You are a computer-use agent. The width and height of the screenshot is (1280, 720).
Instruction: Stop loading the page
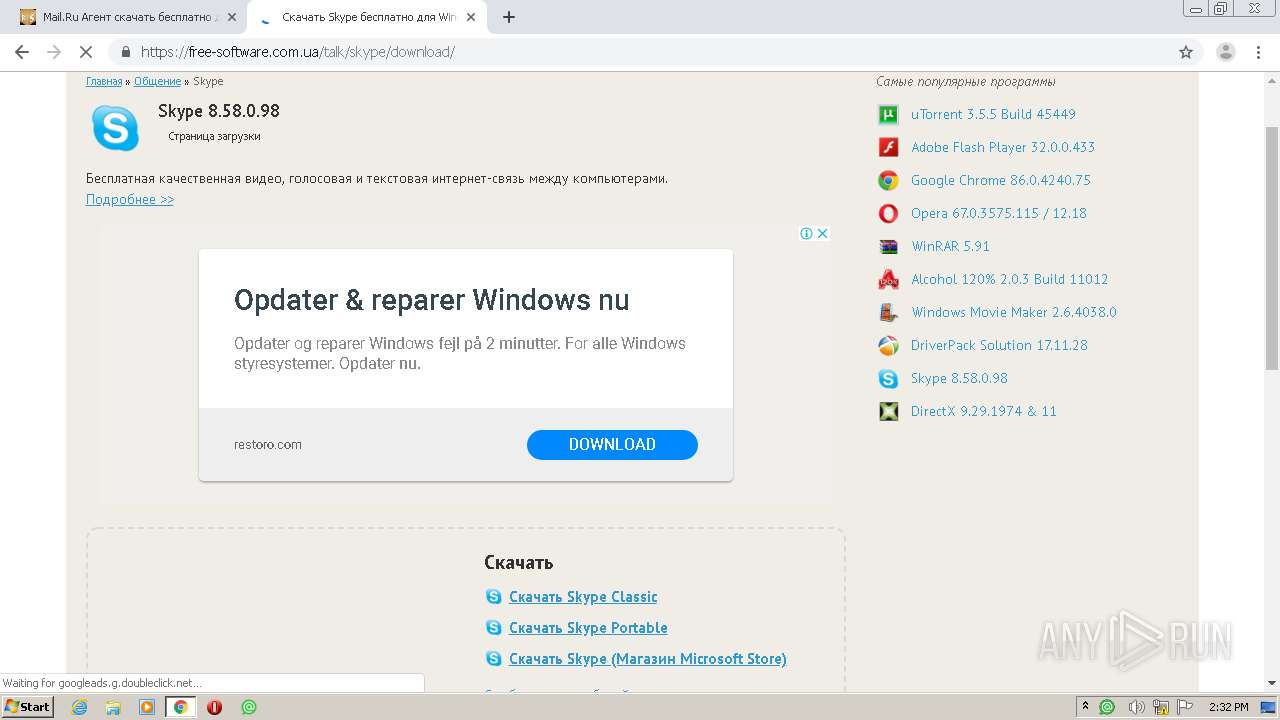pyautogui.click(x=86, y=52)
